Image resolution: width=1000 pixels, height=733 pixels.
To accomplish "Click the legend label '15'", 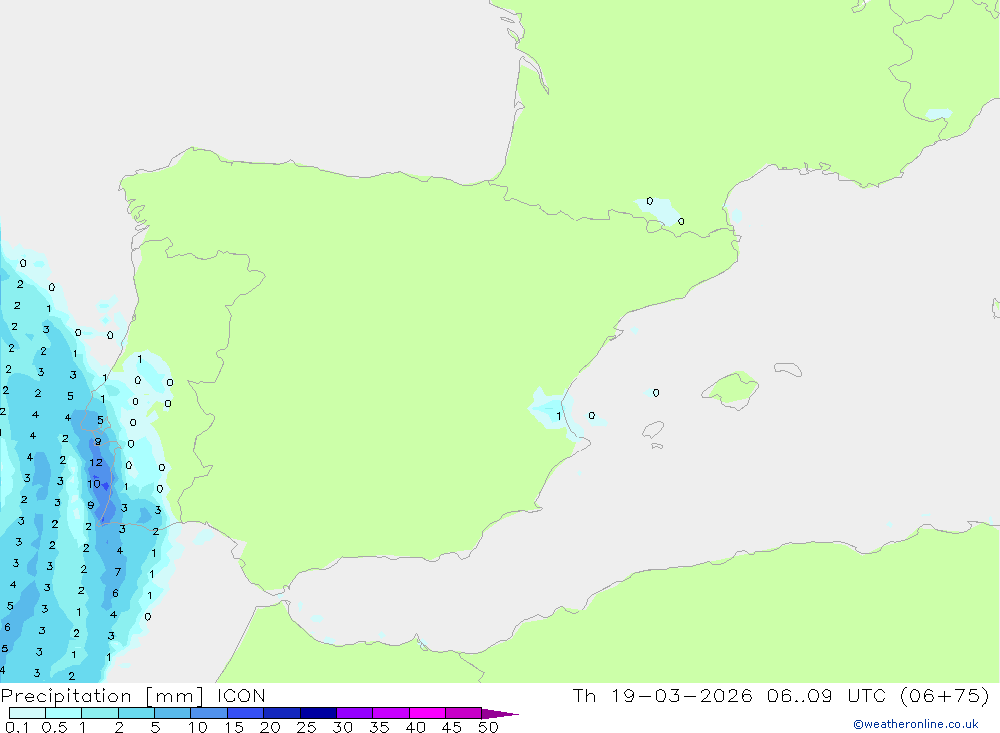I will click(233, 727).
